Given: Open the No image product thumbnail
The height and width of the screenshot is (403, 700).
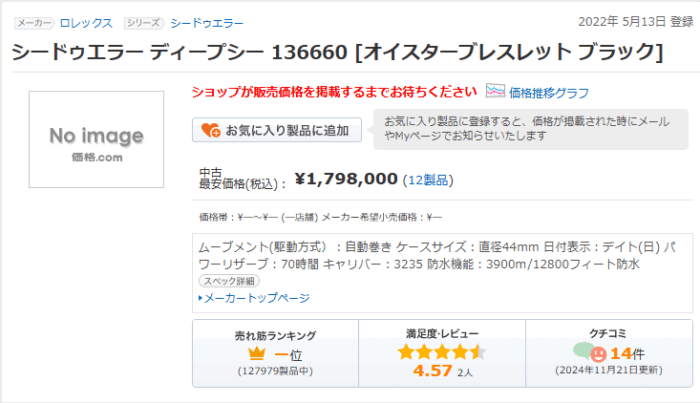Looking at the screenshot, I should [96, 139].
